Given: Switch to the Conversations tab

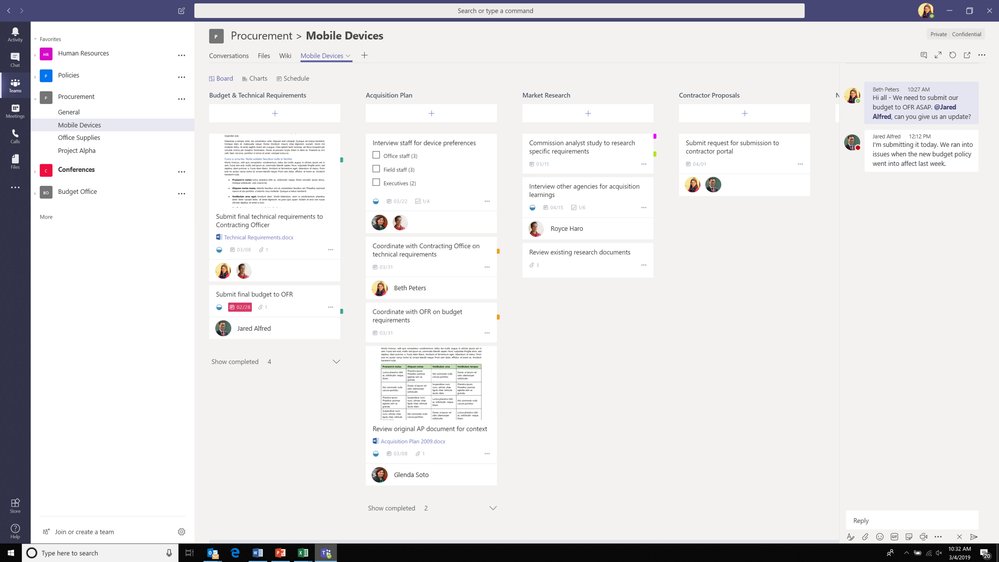Looking at the screenshot, I should pyautogui.click(x=229, y=56).
